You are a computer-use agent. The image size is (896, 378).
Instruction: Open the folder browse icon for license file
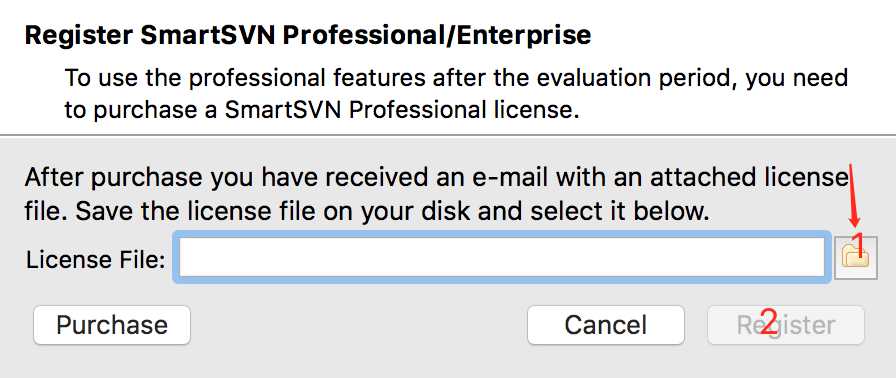tap(855, 259)
